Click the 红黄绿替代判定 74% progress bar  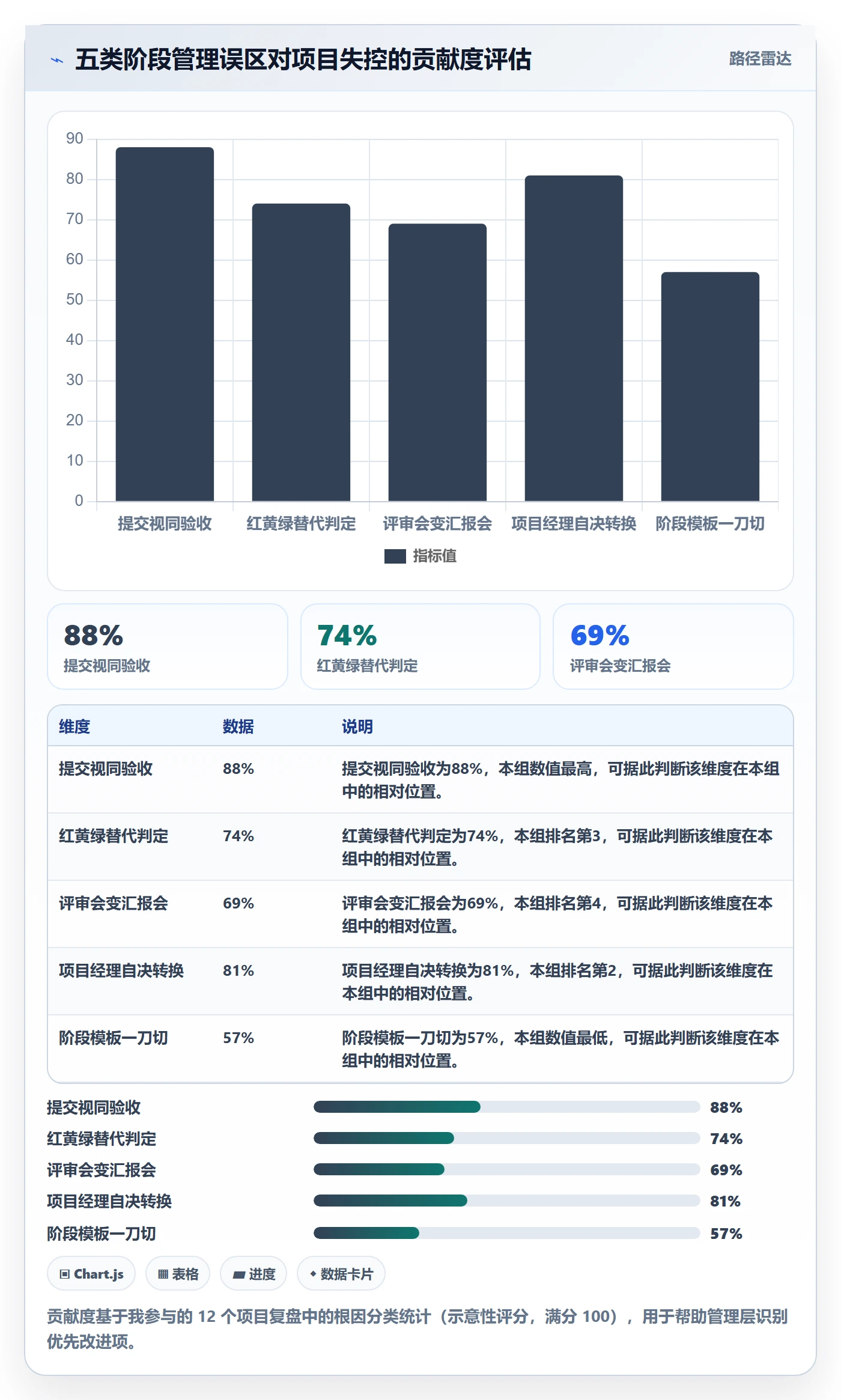506,1138
